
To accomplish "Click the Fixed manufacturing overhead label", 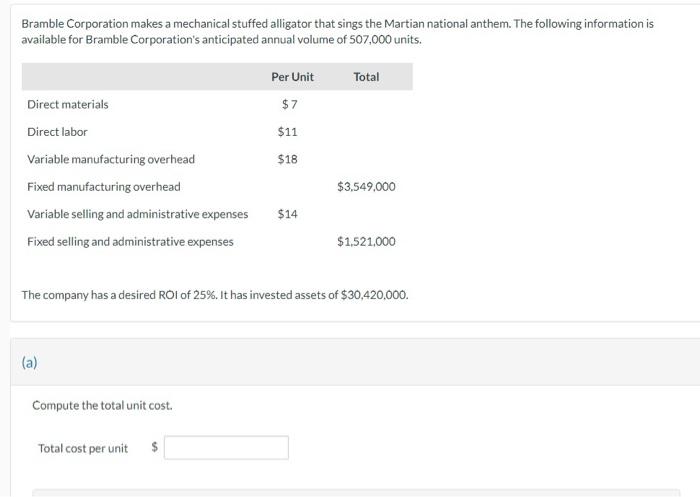I will (x=104, y=187).
